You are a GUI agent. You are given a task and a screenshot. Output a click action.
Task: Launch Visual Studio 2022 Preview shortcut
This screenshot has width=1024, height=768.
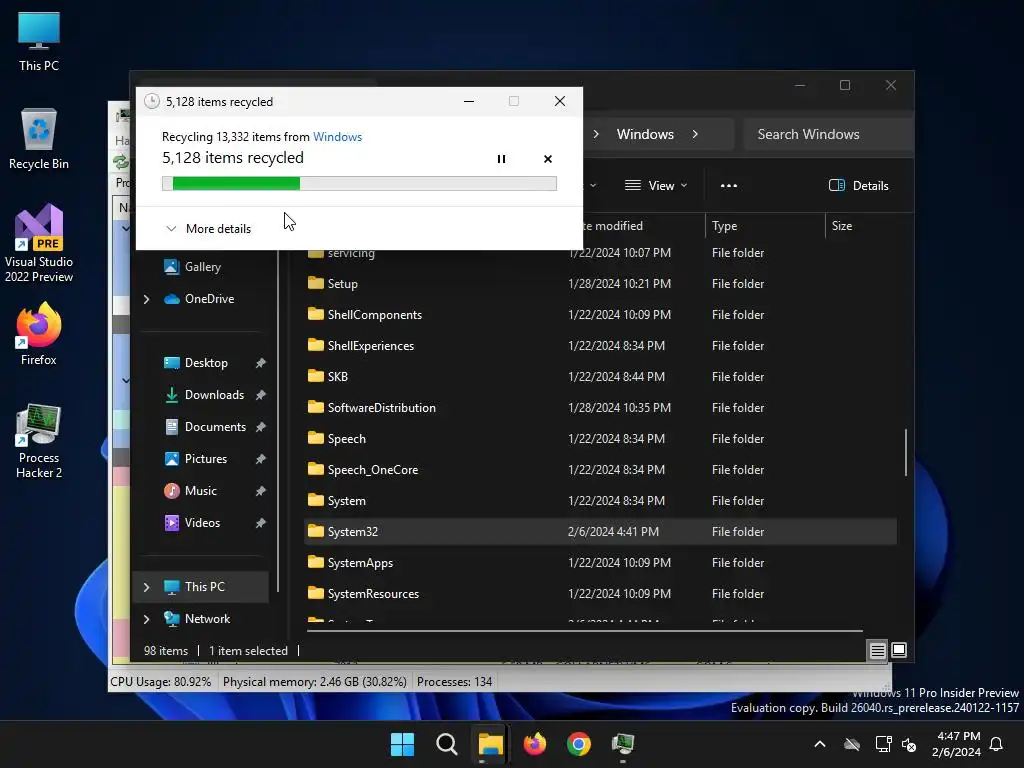[x=39, y=244]
